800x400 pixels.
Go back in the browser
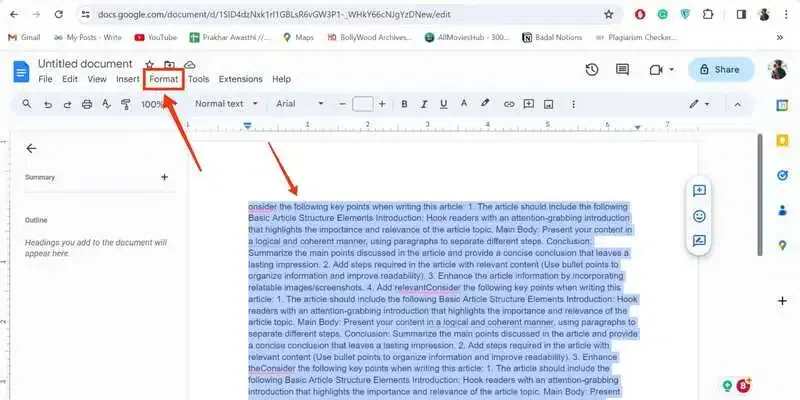[14, 14]
